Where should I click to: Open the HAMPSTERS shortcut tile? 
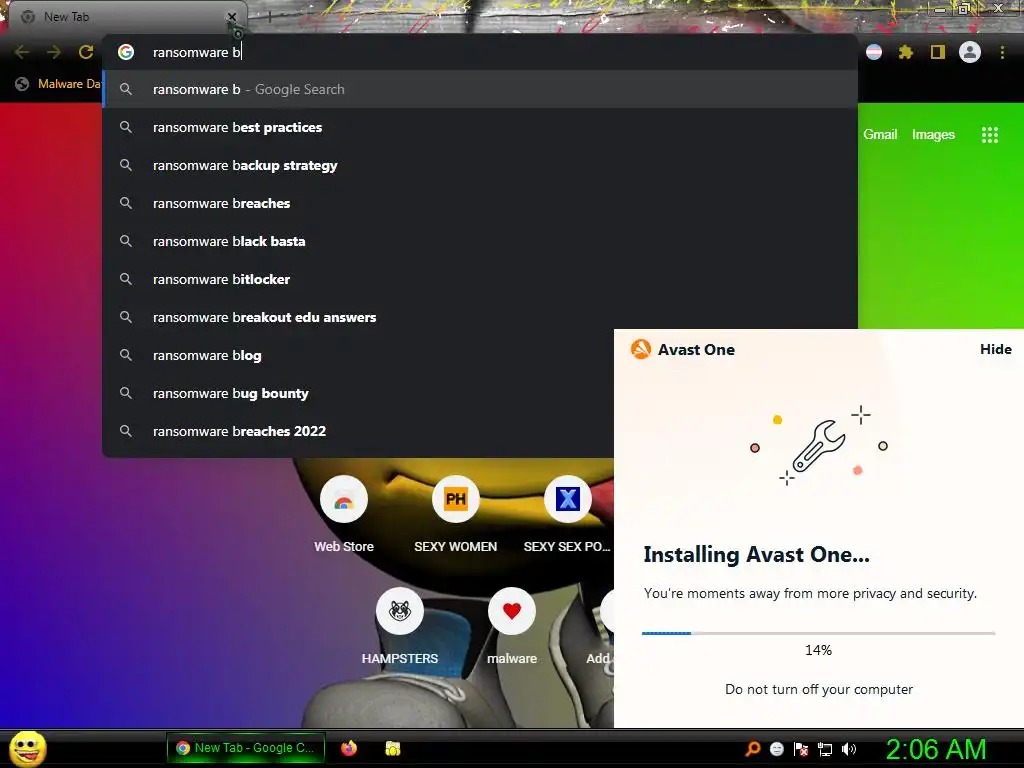tap(400, 627)
